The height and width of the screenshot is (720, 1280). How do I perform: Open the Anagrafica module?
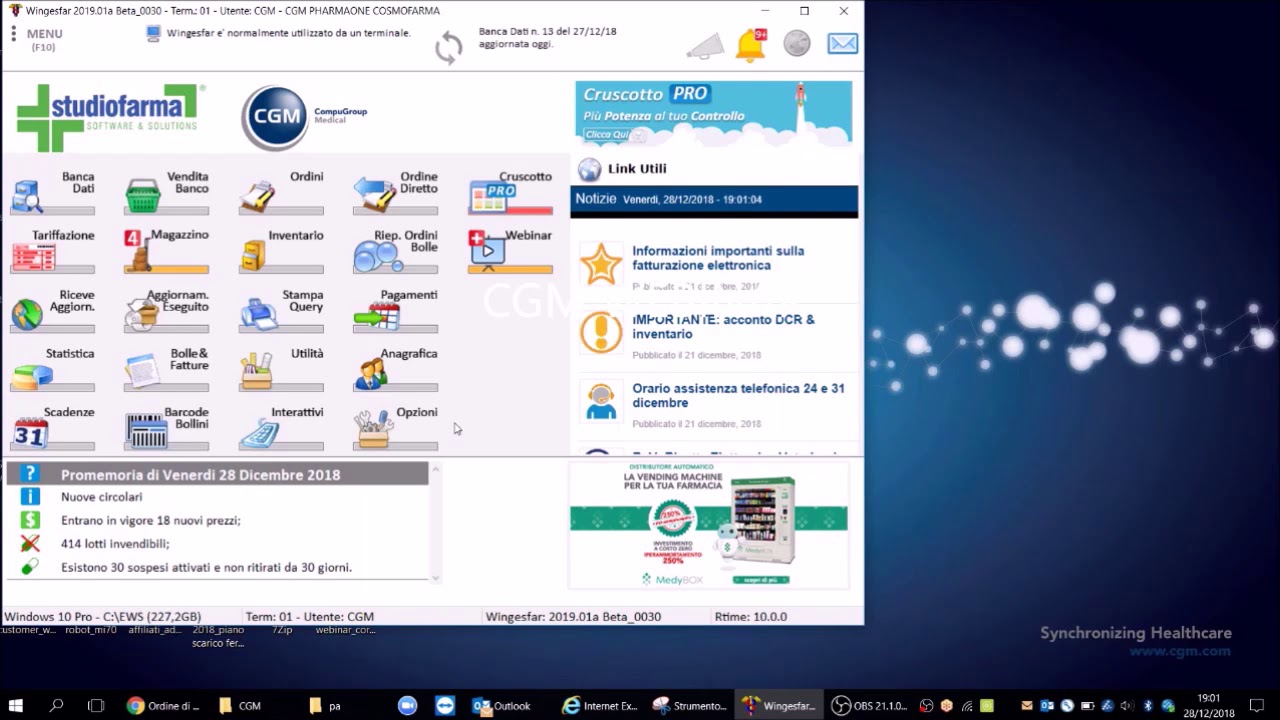tap(395, 369)
